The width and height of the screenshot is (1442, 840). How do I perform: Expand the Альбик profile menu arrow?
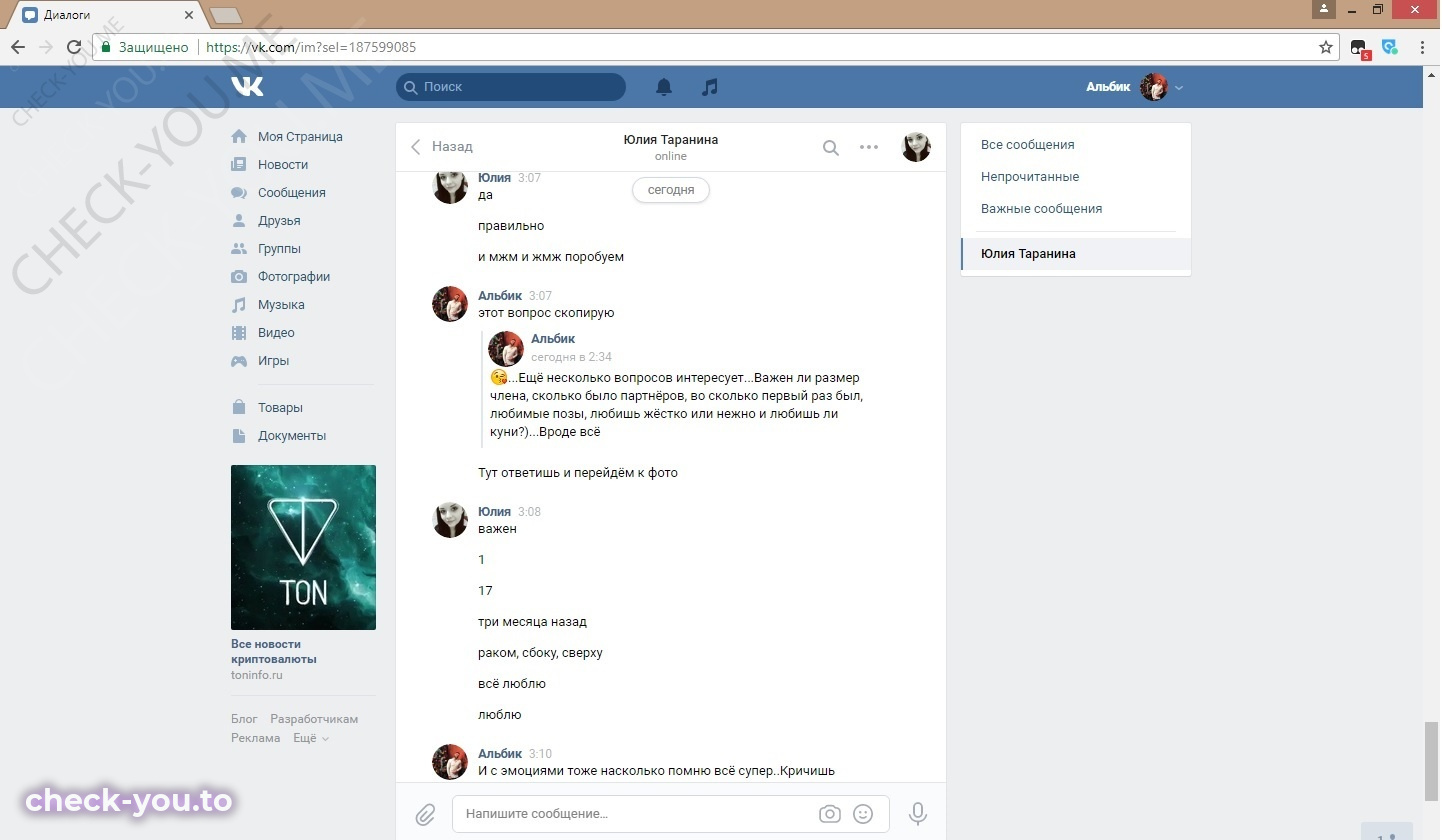click(x=1179, y=88)
